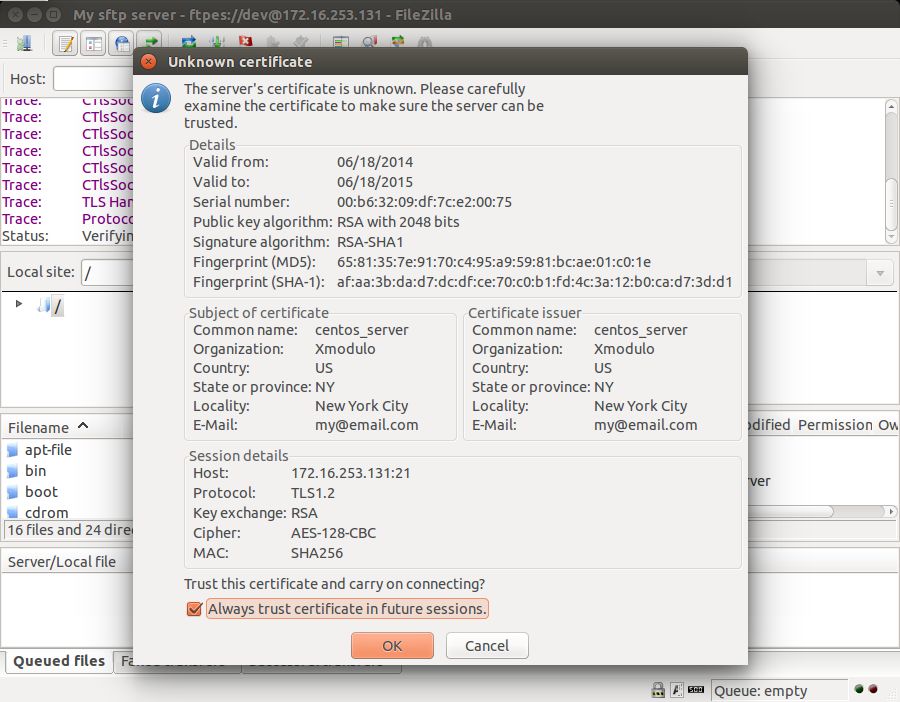Click the process queue toolbar icon
900x702 pixels.
217,41
